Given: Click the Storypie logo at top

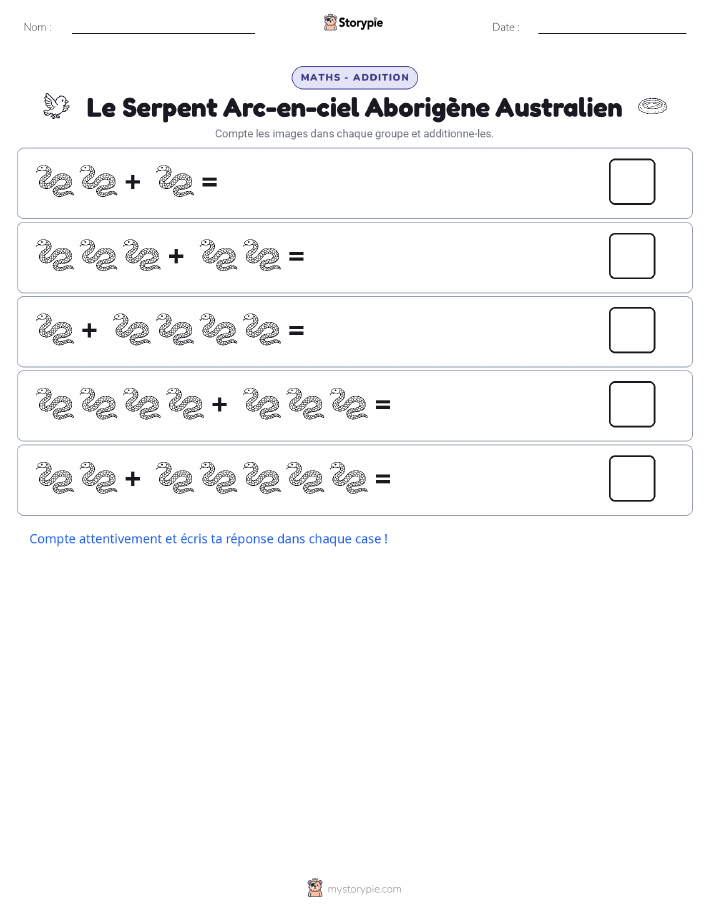Looking at the screenshot, I should pos(353,23).
